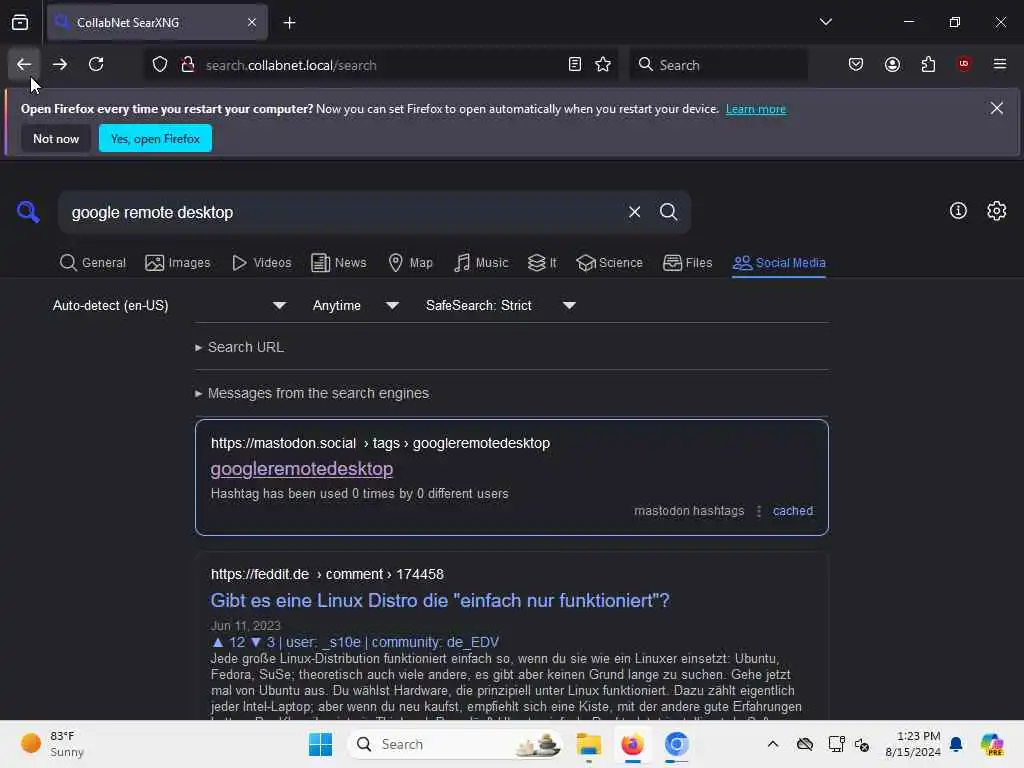Open notifications bell in system tray
The height and width of the screenshot is (768, 1024).
(x=956, y=744)
